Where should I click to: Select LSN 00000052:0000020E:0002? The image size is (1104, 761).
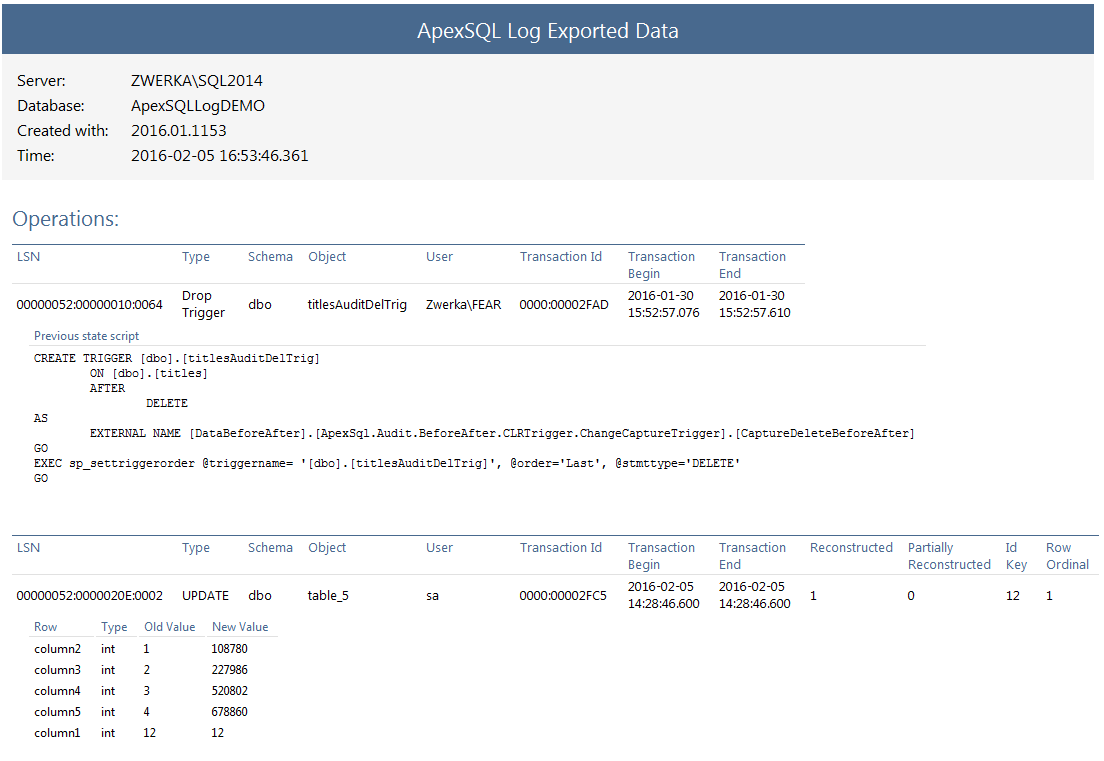click(x=89, y=596)
